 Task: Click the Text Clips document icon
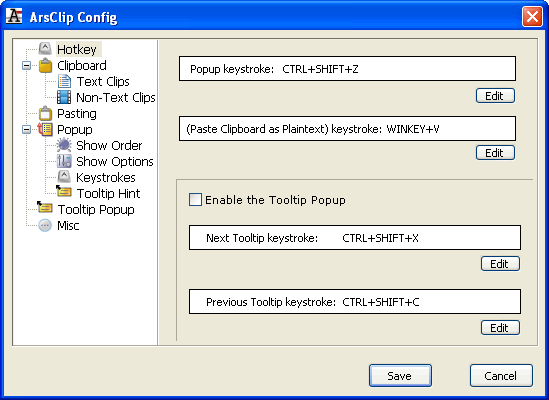[64, 81]
